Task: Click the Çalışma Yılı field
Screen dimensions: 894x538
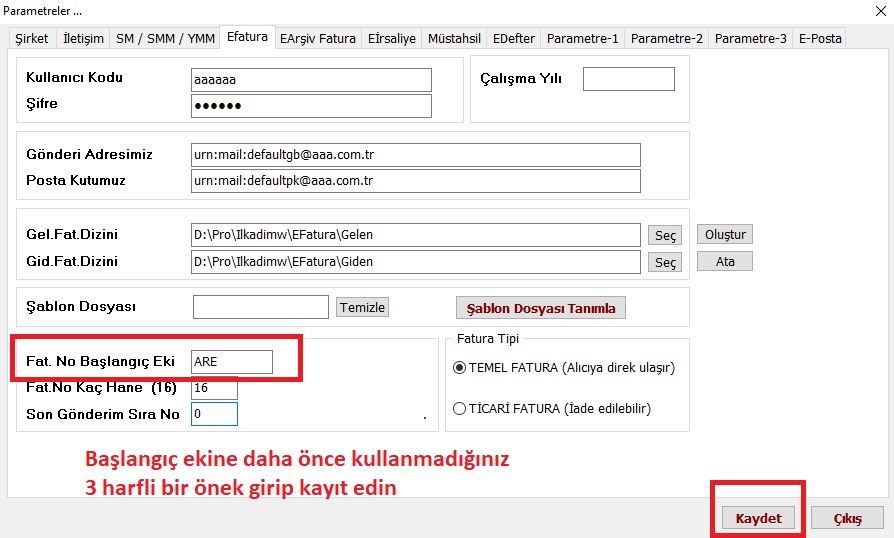Action: tap(628, 79)
